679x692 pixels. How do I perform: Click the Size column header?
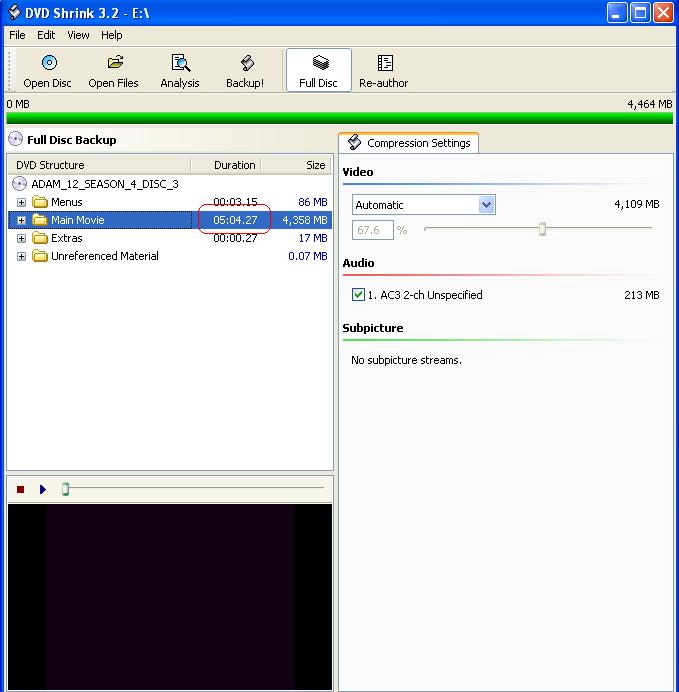[x=296, y=165]
